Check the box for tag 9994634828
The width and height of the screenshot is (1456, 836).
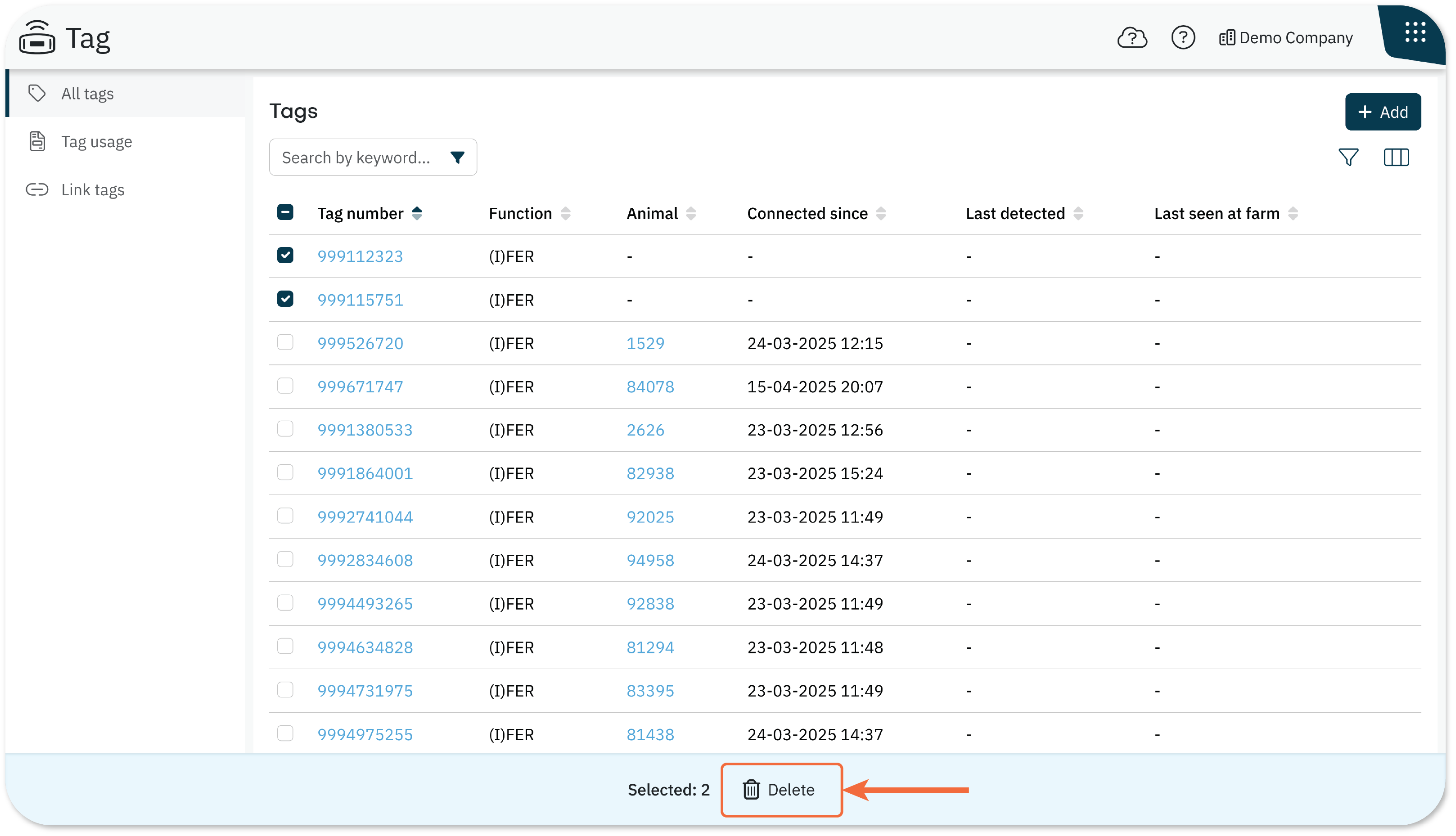pos(285,647)
